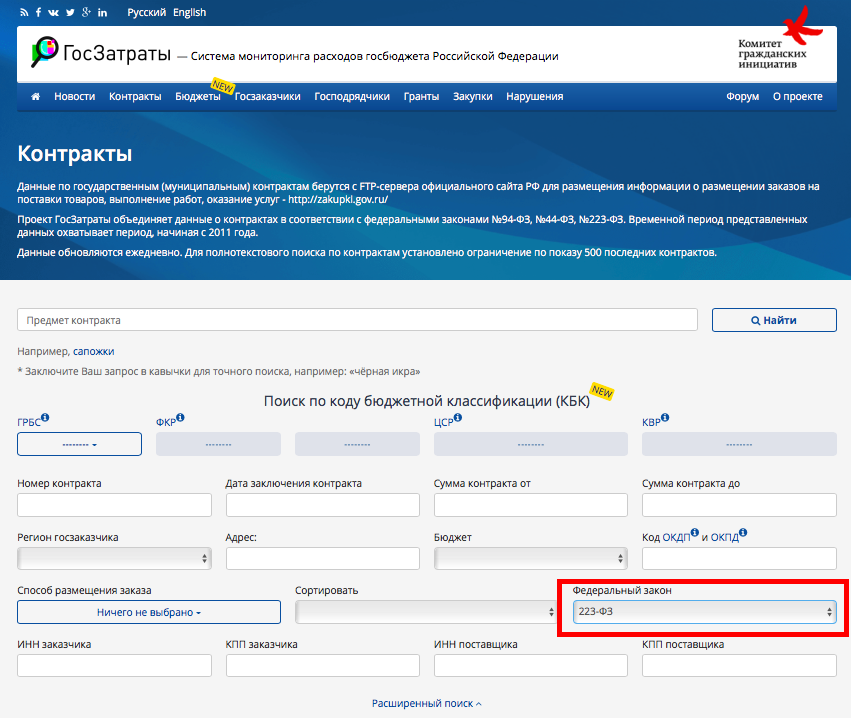Show info tooltip next to ГРБС
The width and height of the screenshot is (851, 718).
click(x=45, y=417)
